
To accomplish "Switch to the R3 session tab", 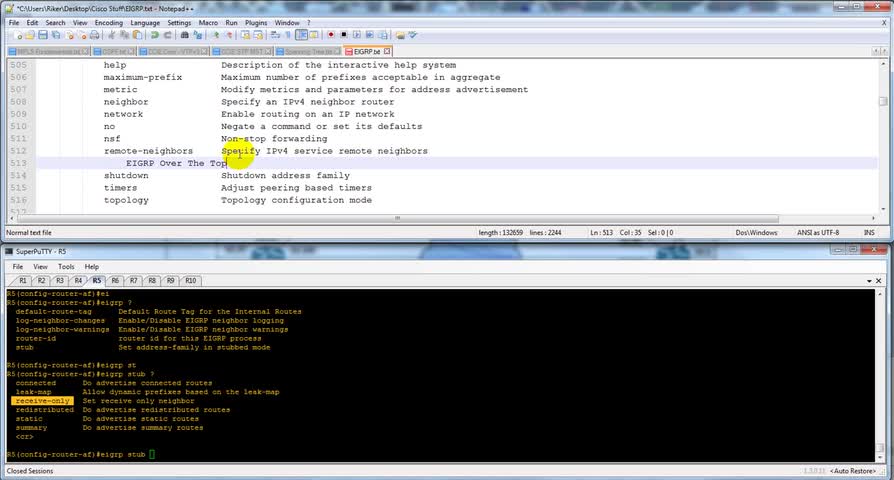I will [x=59, y=280].
